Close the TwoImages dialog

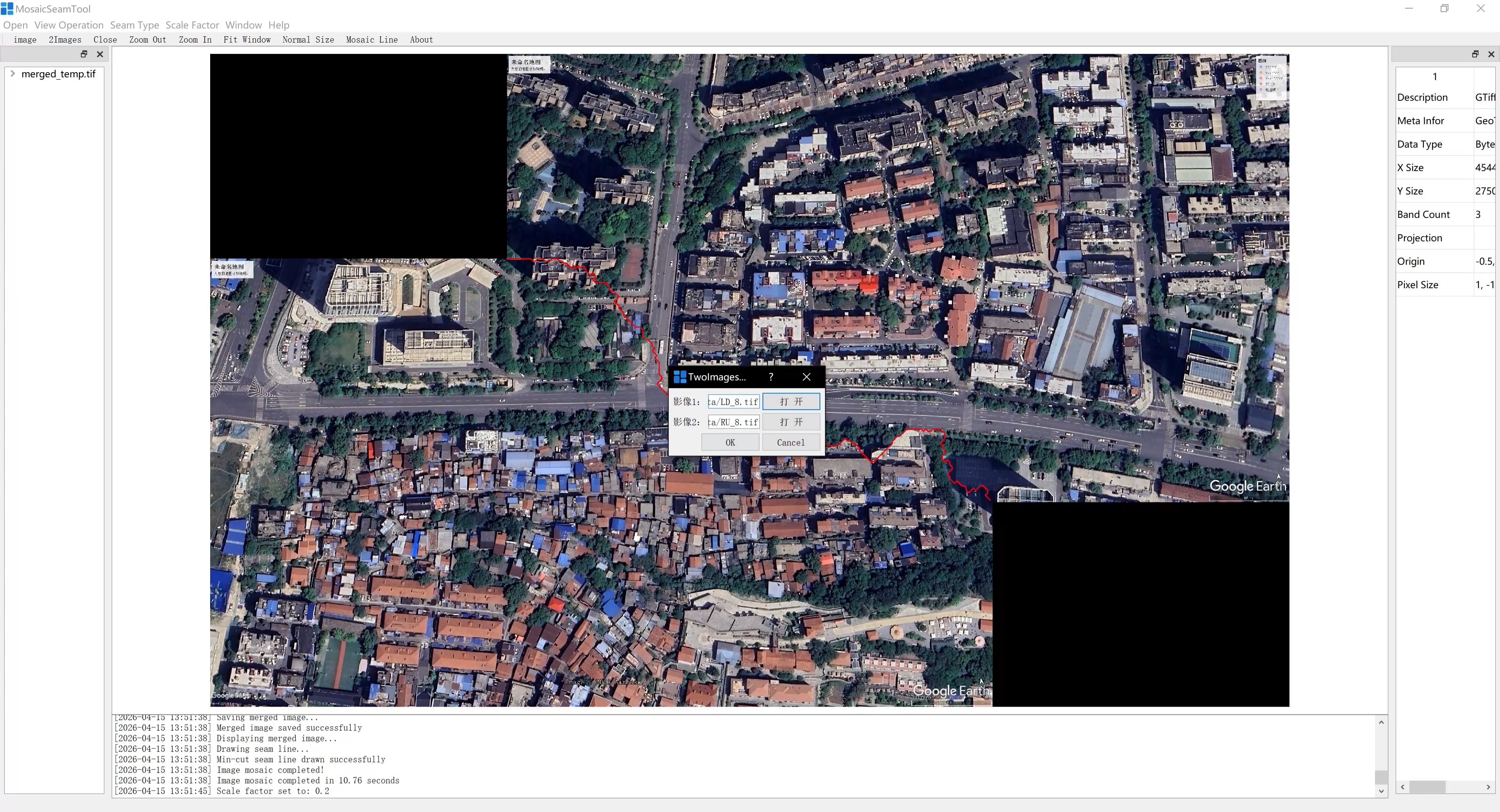click(x=807, y=377)
